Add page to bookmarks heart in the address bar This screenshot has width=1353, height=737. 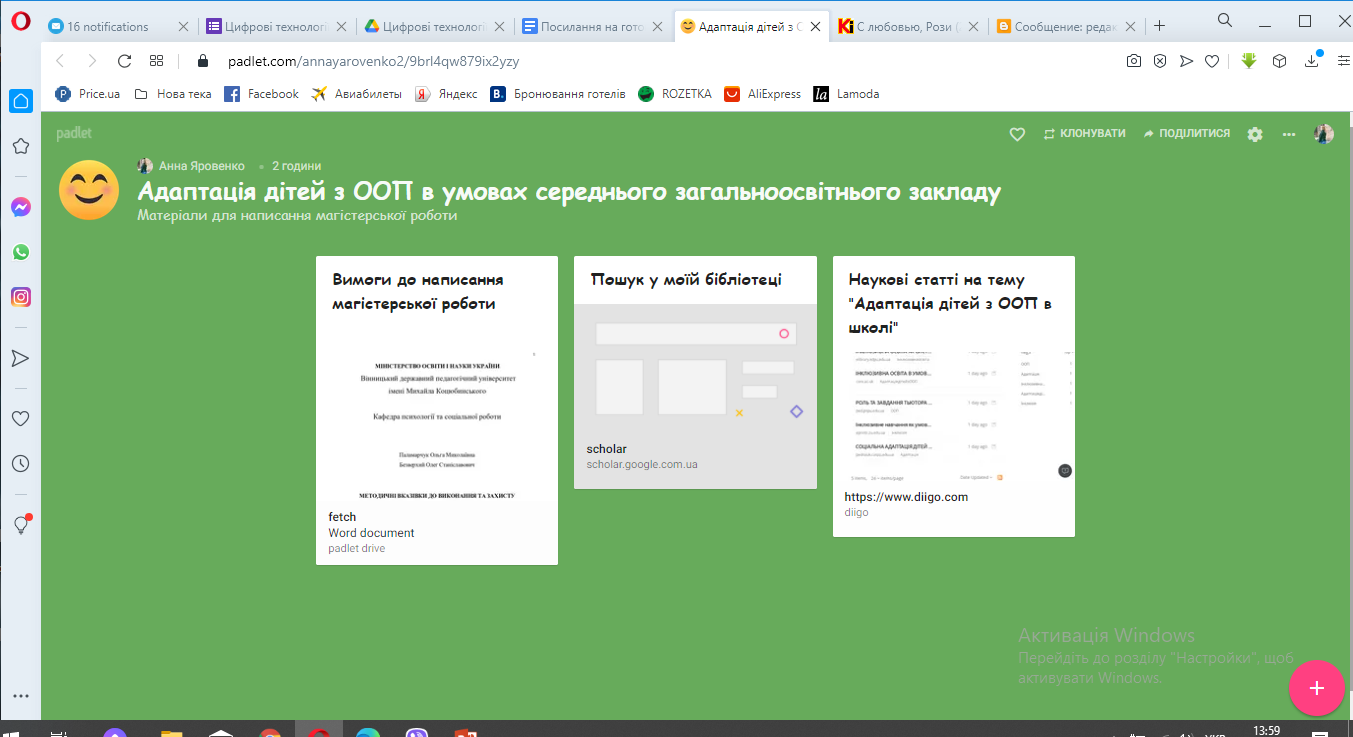click(x=1212, y=61)
